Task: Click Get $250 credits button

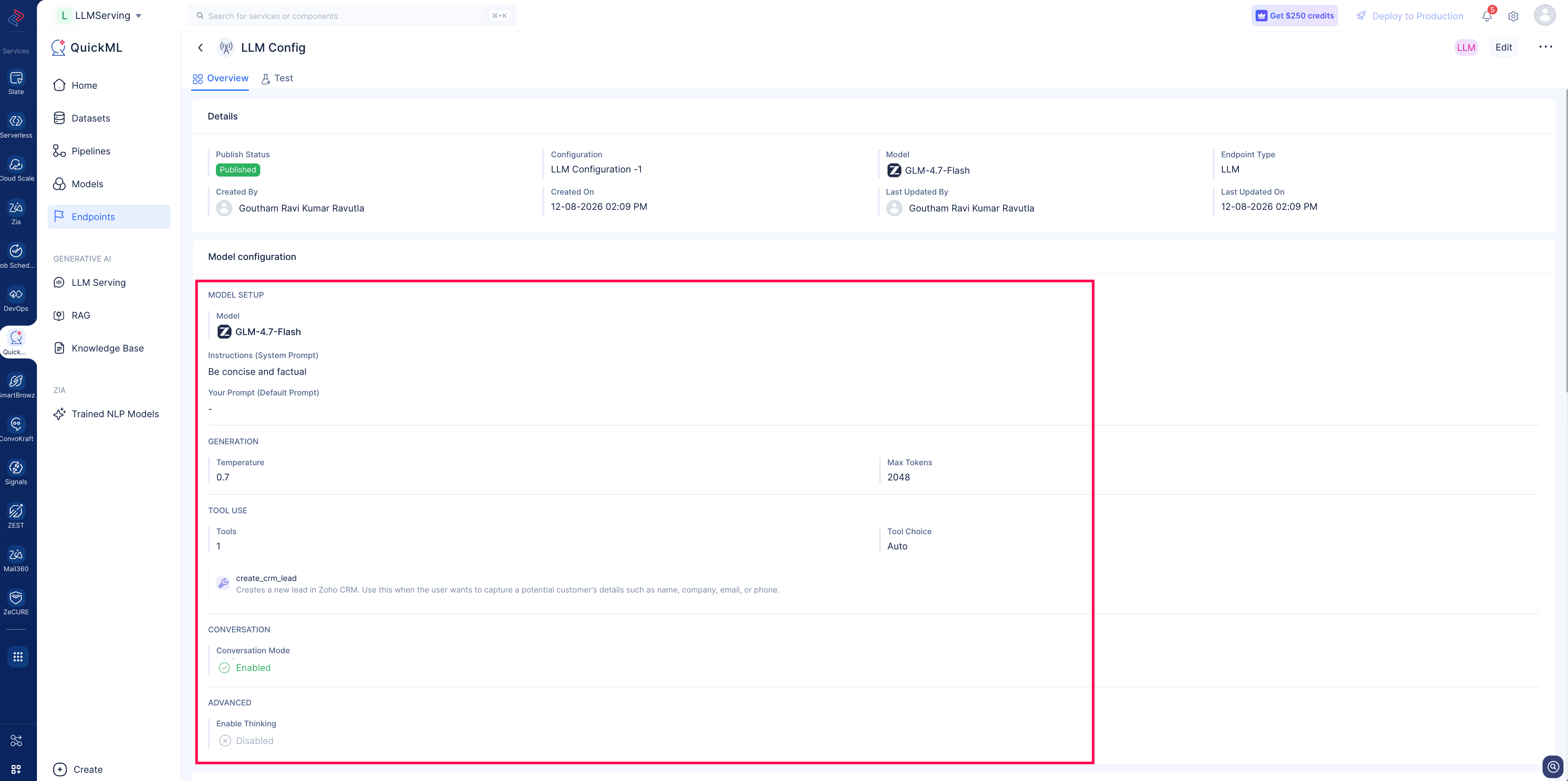Action: [1295, 16]
